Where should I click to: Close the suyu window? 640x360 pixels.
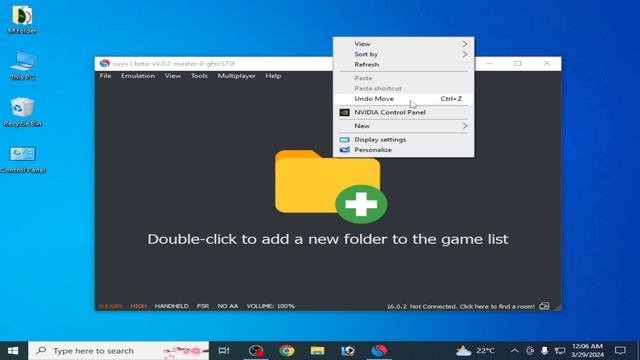click(547, 63)
